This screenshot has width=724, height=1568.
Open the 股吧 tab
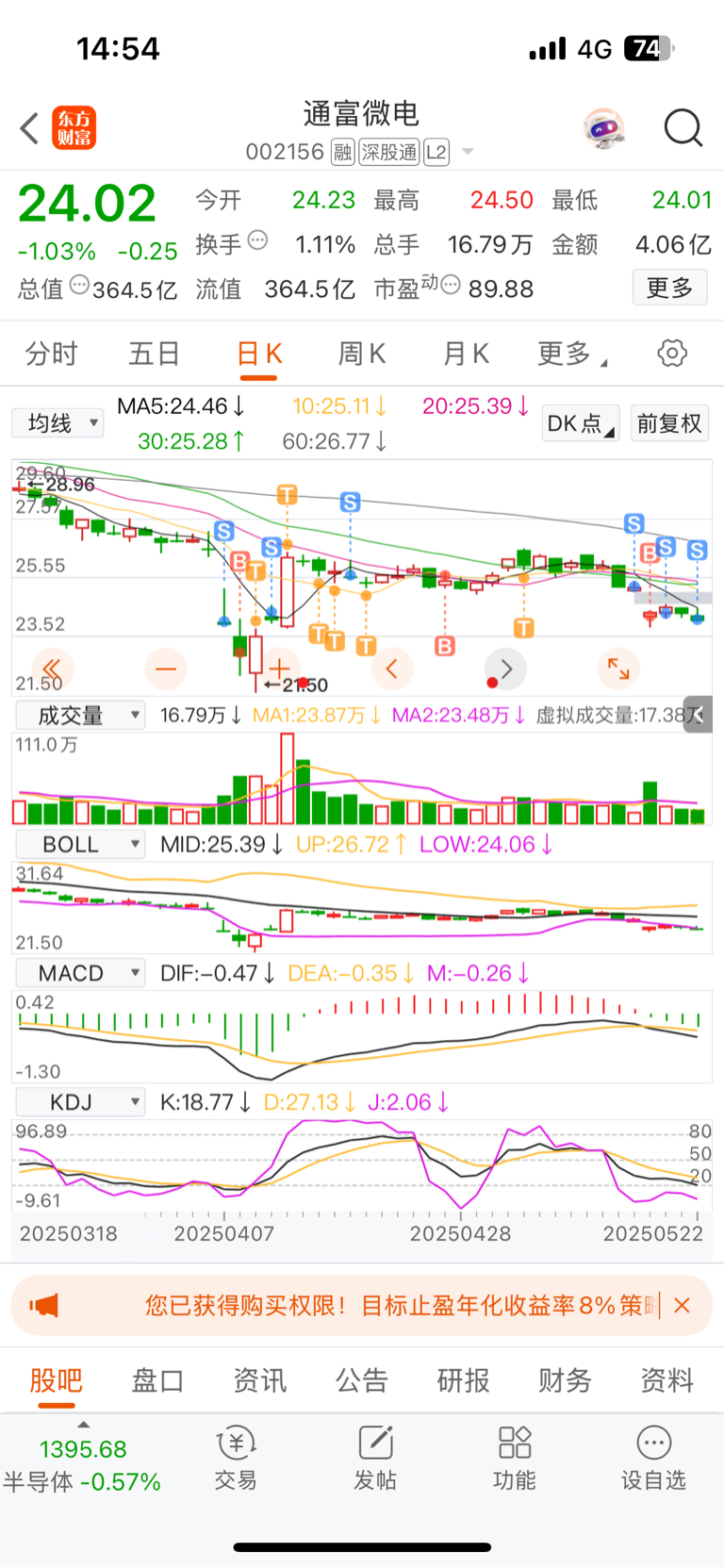point(57,1380)
